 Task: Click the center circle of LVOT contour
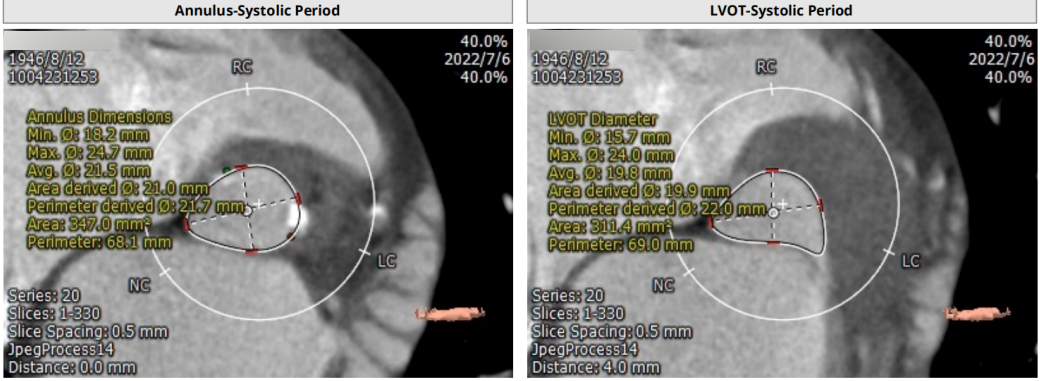click(773, 213)
